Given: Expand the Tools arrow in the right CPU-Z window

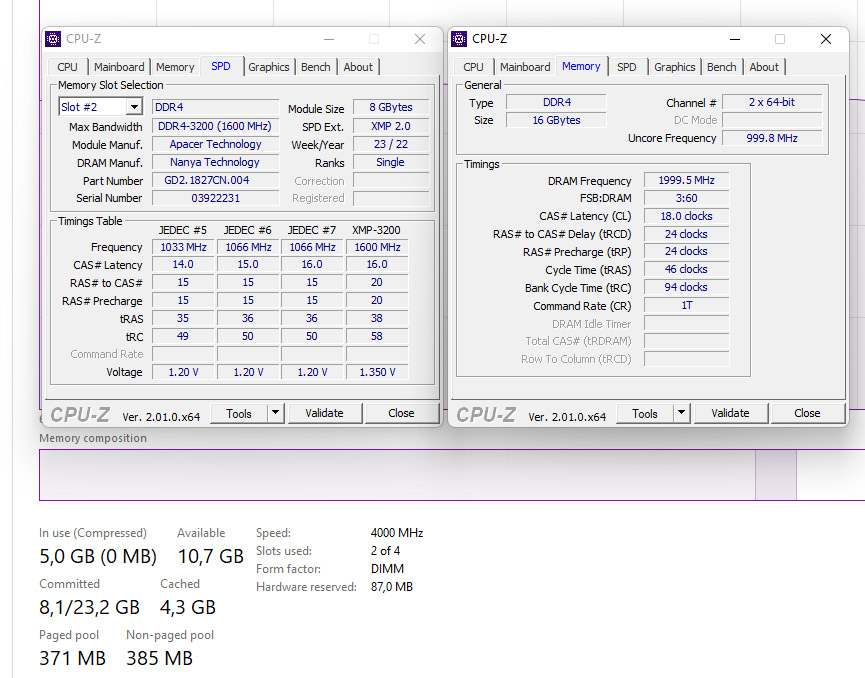Looking at the screenshot, I should point(682,413).
